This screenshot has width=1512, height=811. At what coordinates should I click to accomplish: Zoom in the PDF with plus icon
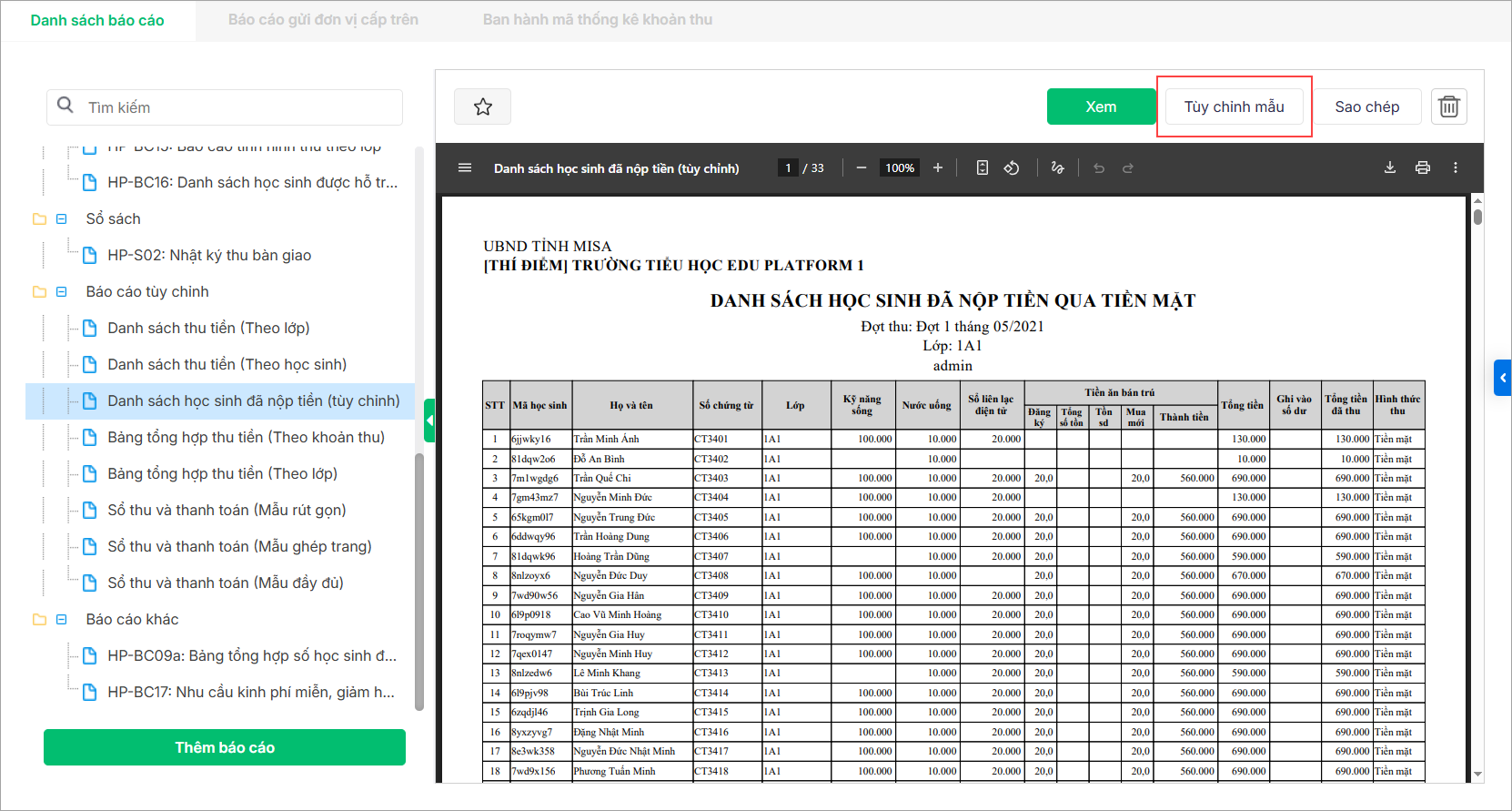938,167
